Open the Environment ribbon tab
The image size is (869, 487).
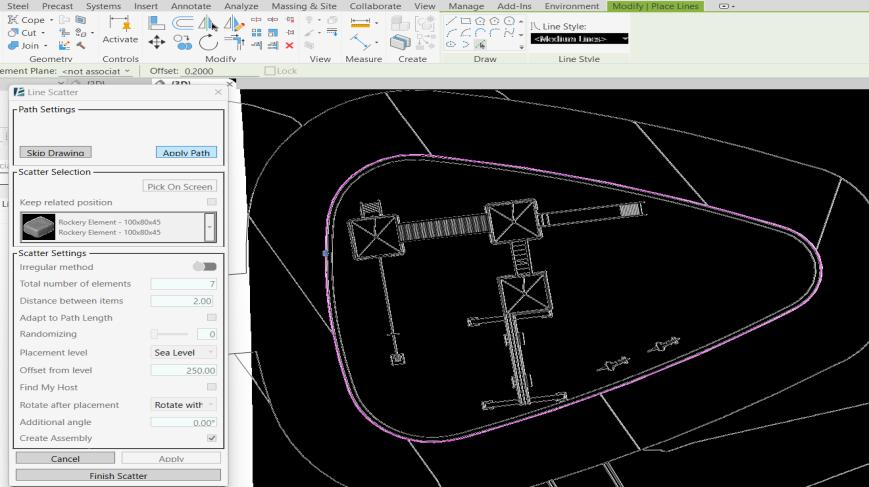click(572, 6)
